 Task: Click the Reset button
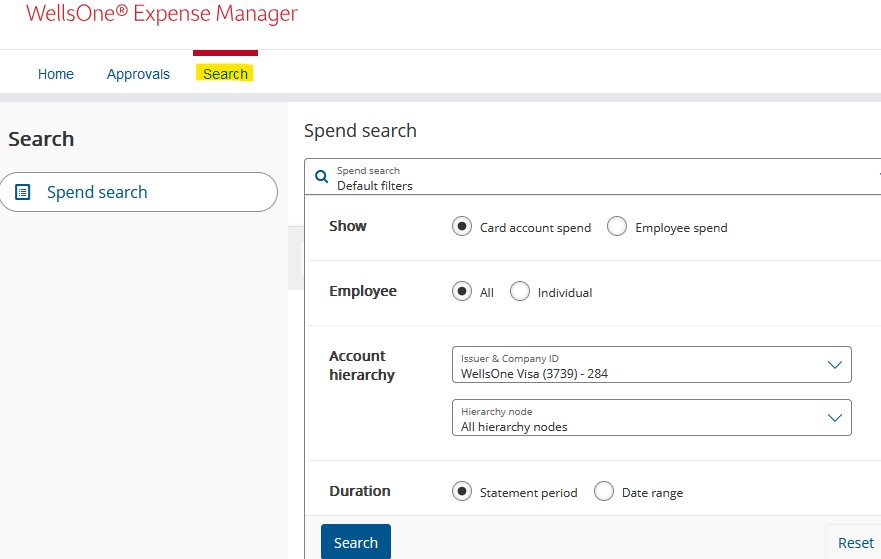click(855, 542)
